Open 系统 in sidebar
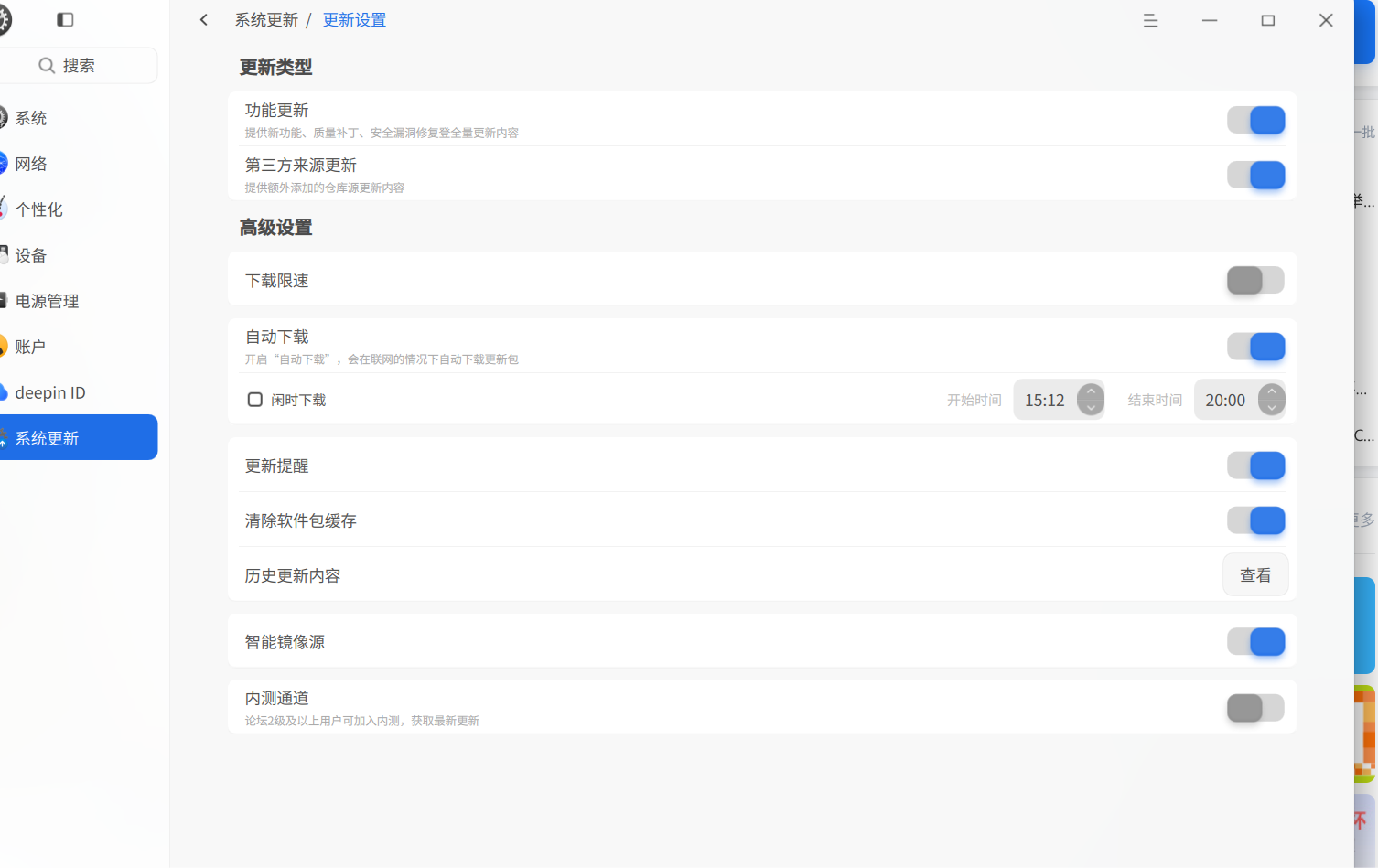 (x=77, y=118)
